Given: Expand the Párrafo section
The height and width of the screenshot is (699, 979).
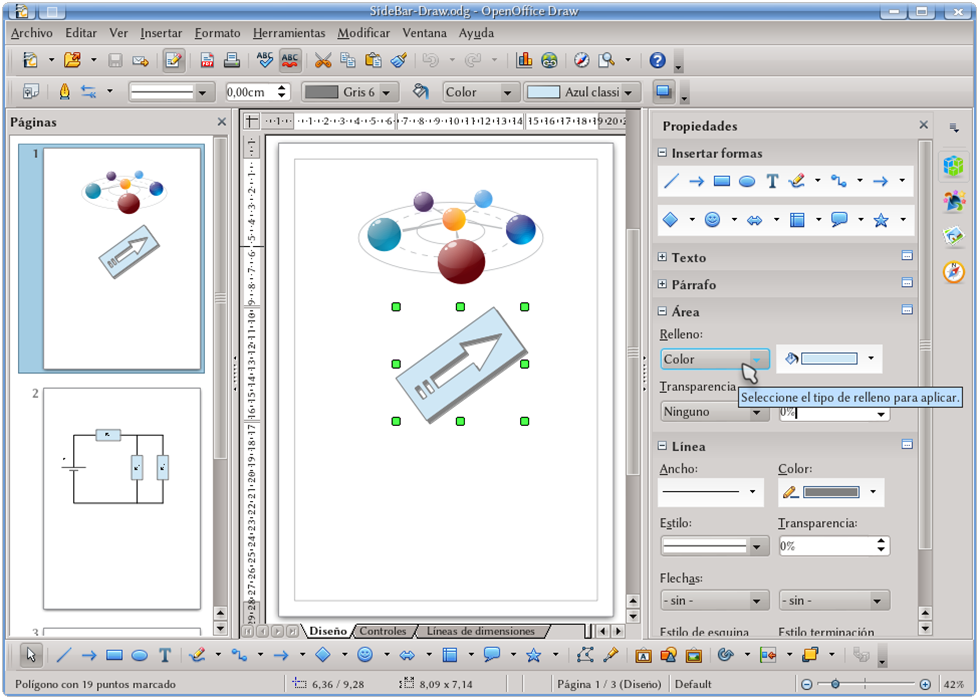Looking at the screenshot, I should click(662, 284).
